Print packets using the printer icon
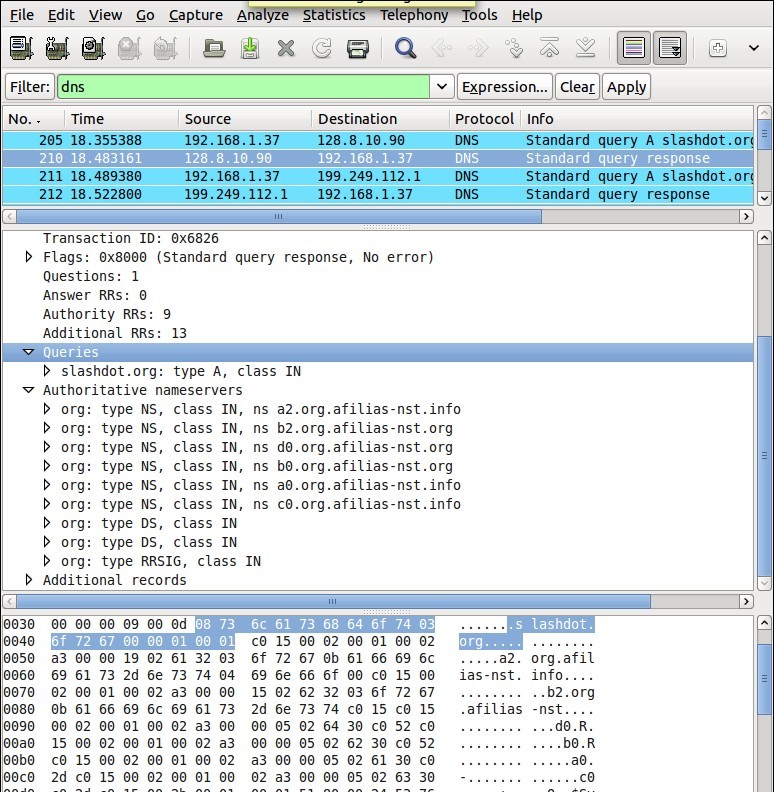Image resolution: width=774 pixels, height=792 pixels. click(358, 48)
